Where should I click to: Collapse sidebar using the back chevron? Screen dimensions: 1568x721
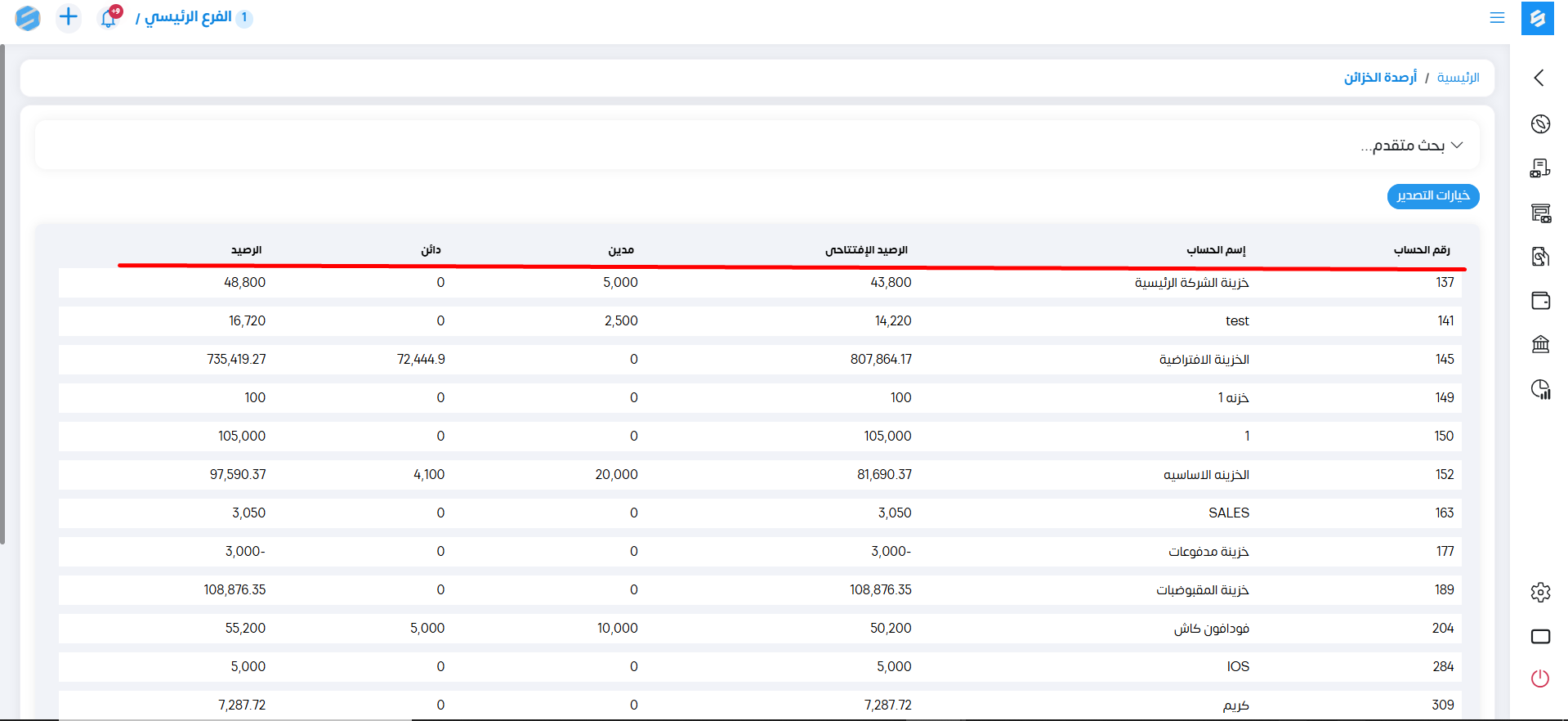click(1539, 78)
